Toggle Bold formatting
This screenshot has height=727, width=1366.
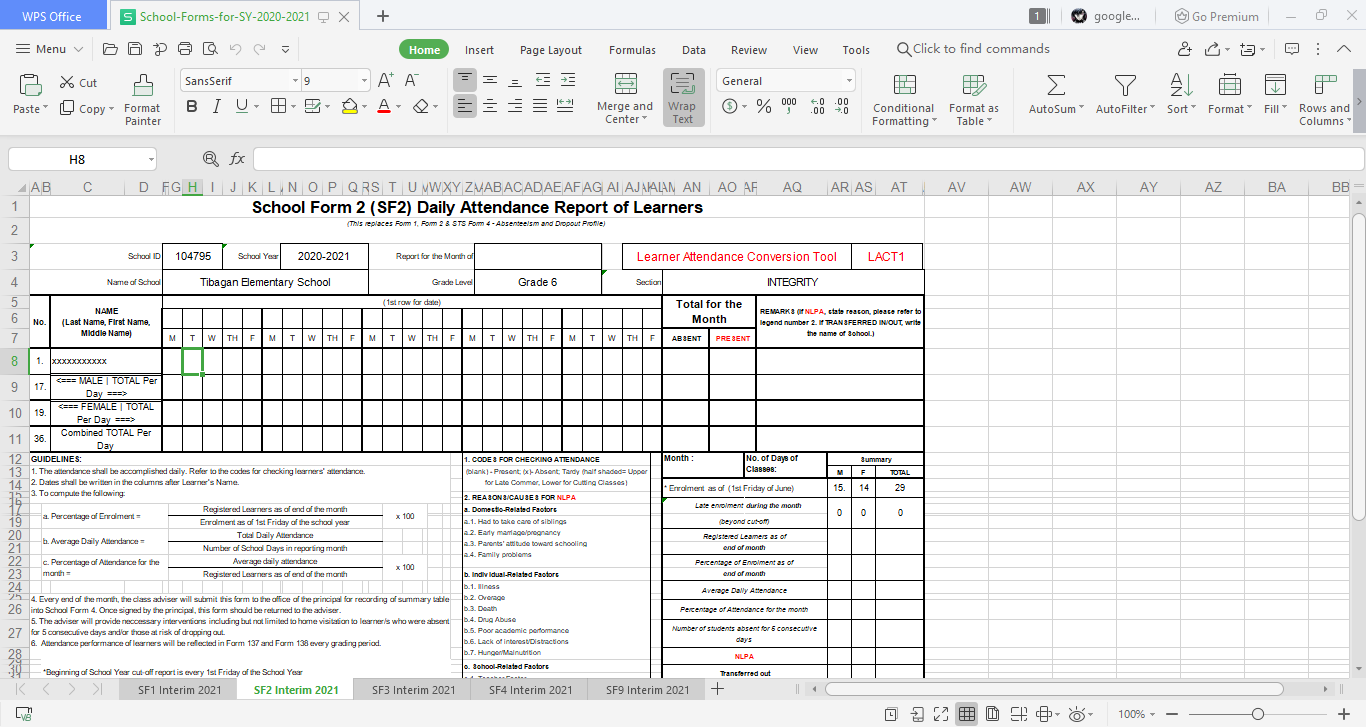point(191,106)
